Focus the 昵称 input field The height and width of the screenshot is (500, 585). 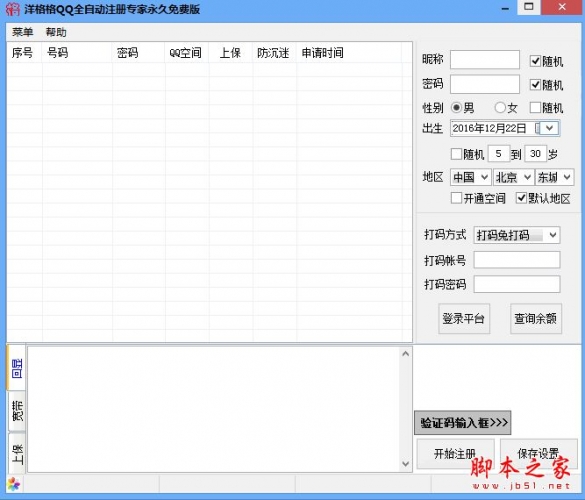485,60
